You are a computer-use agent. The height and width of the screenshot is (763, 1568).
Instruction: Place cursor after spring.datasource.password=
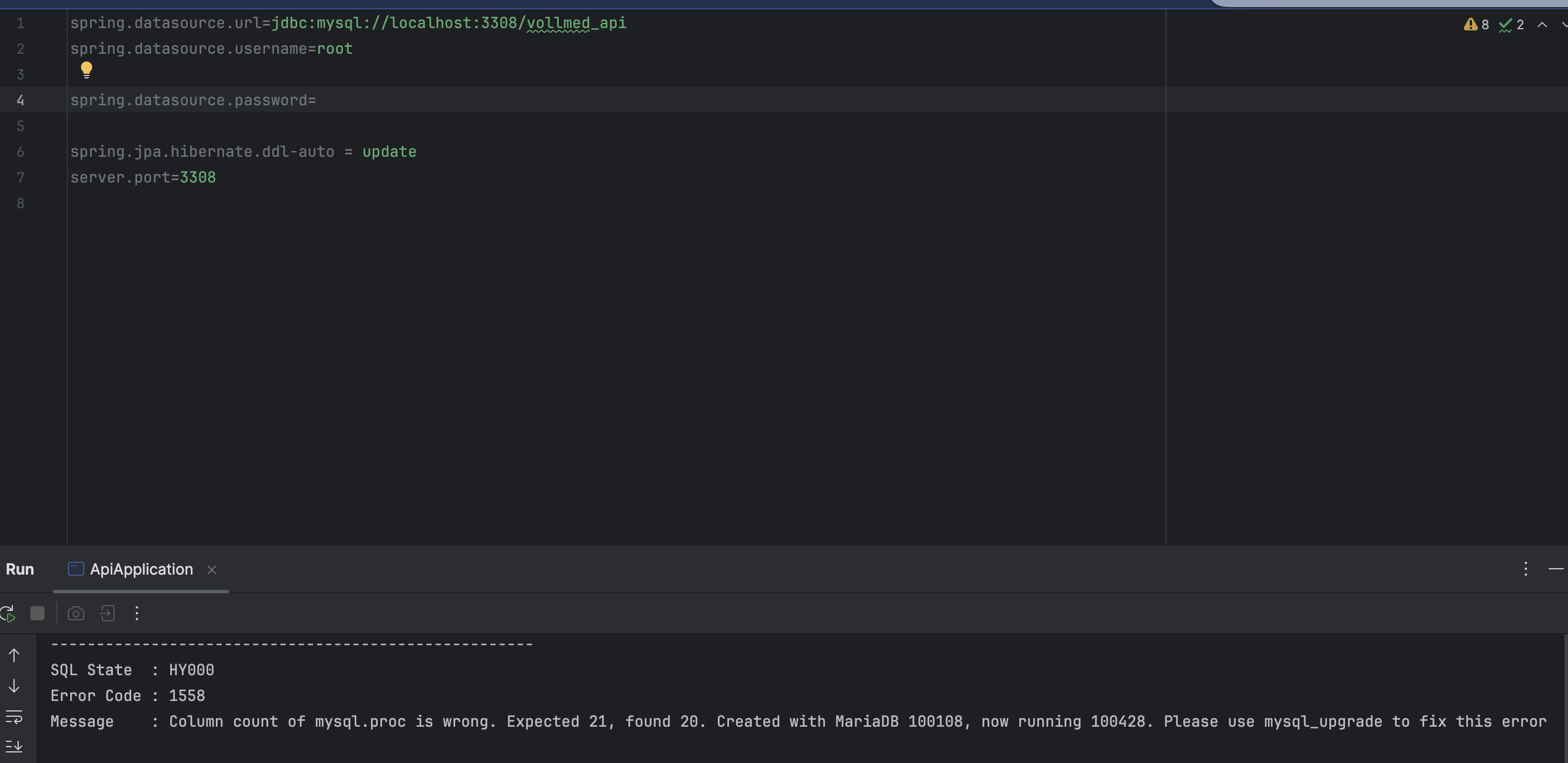click(317, 100)
